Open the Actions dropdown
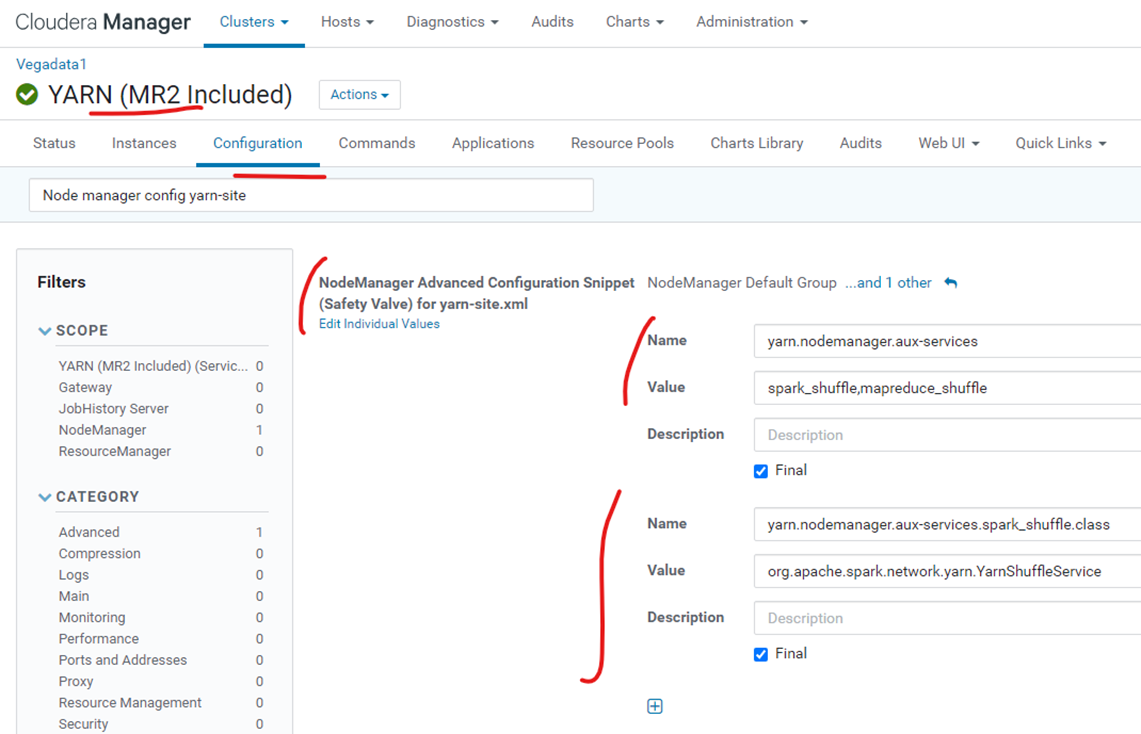This screenshot has height=734, width=1141. coord(359,94)
